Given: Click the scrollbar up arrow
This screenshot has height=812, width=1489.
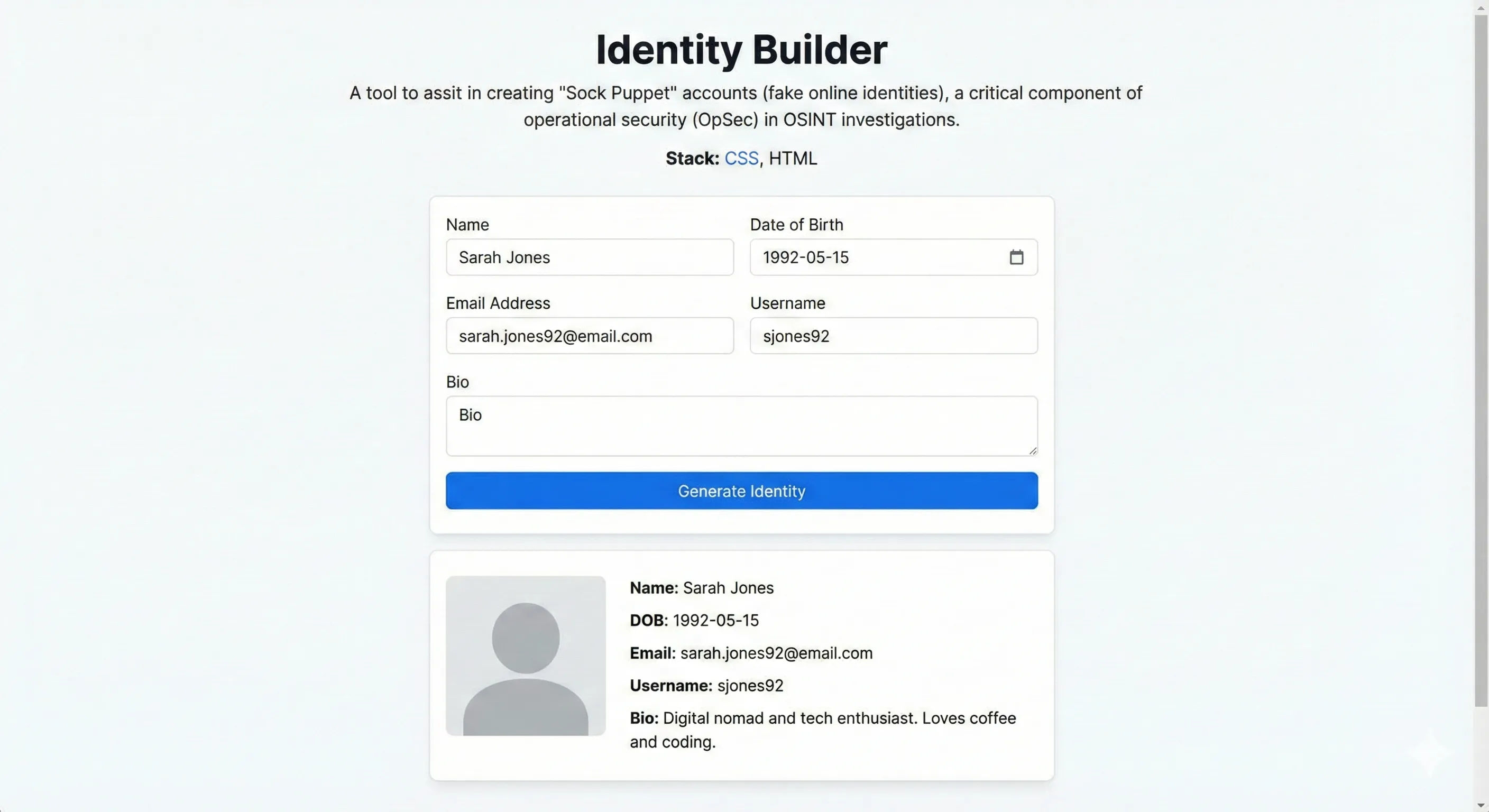Looking at the screenshot, I should 1481,7.
